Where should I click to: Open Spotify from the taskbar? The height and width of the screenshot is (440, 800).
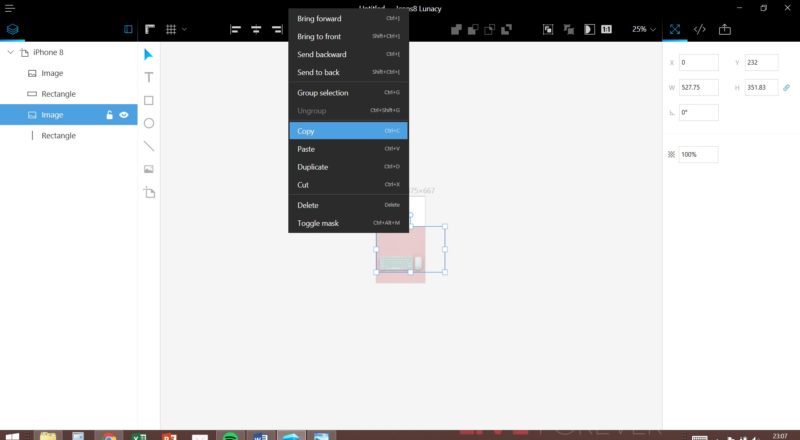230,437
